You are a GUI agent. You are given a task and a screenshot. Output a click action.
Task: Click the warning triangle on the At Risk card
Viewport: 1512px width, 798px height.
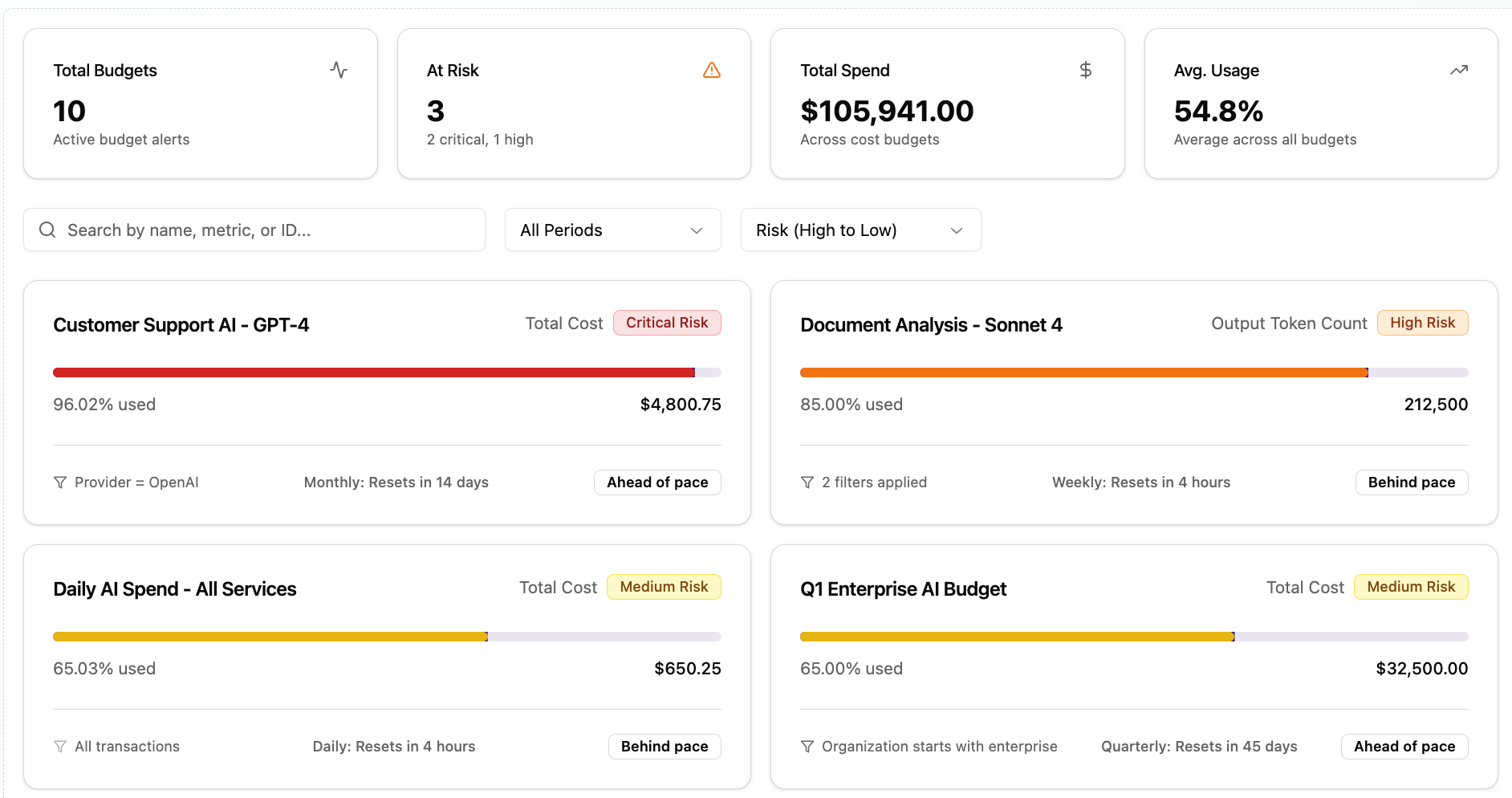tap(712, 70)
